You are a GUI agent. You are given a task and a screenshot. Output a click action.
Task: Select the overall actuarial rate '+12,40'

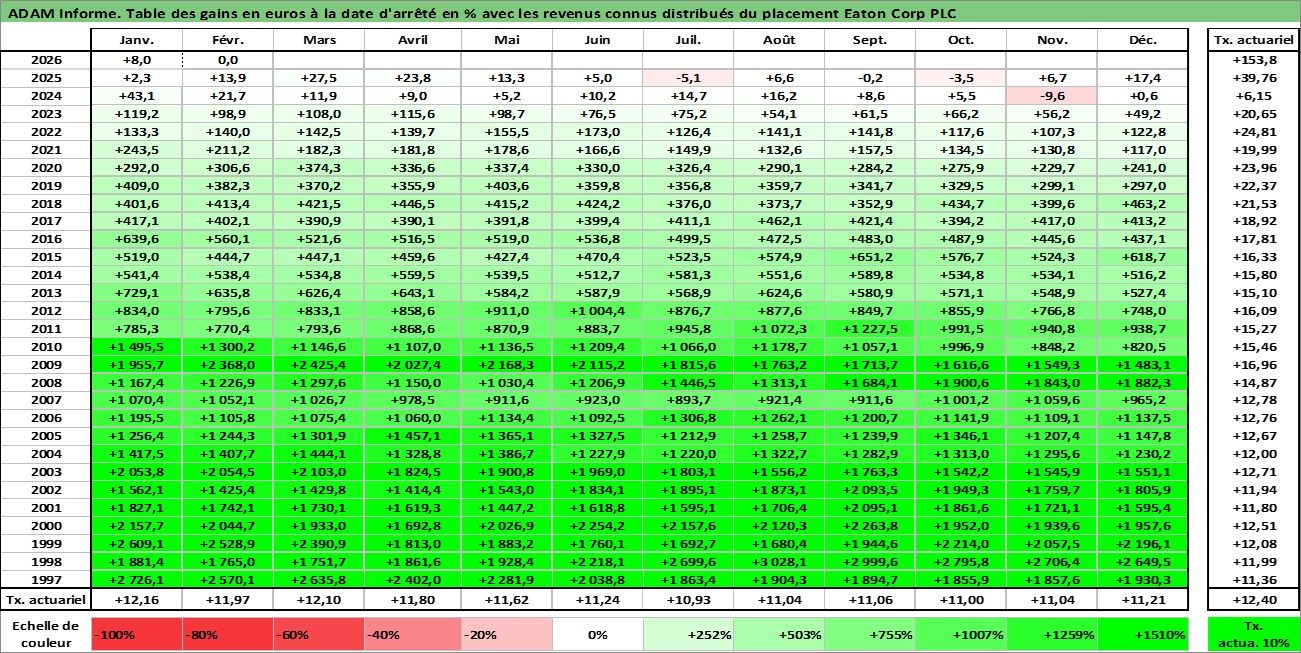(x=1253, y=600)
